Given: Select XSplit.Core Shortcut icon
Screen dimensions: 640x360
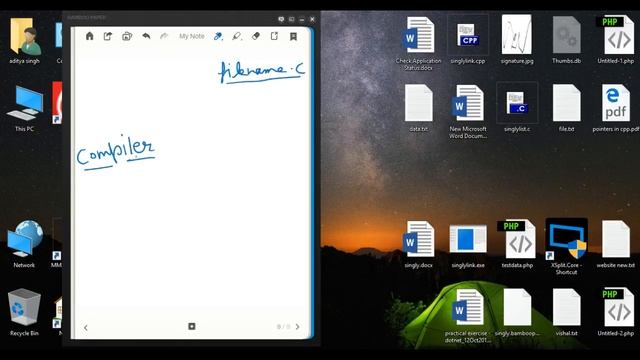Looking at the screenshot, I should tap(566, 247).
